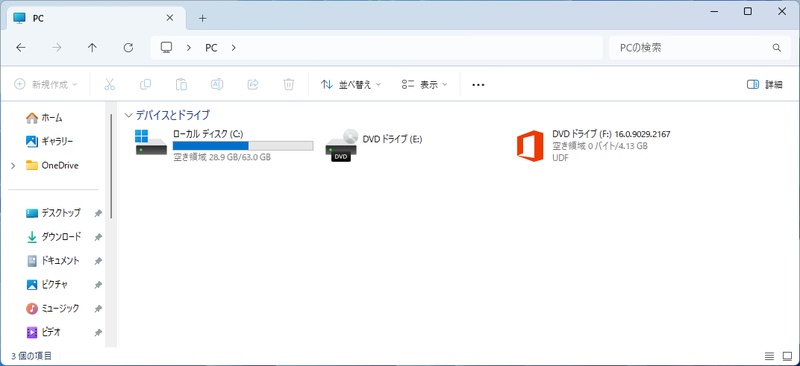800x366 pixels.
Task: Click the 3 個の項目 status text
Action: click(x=32, y=356)
